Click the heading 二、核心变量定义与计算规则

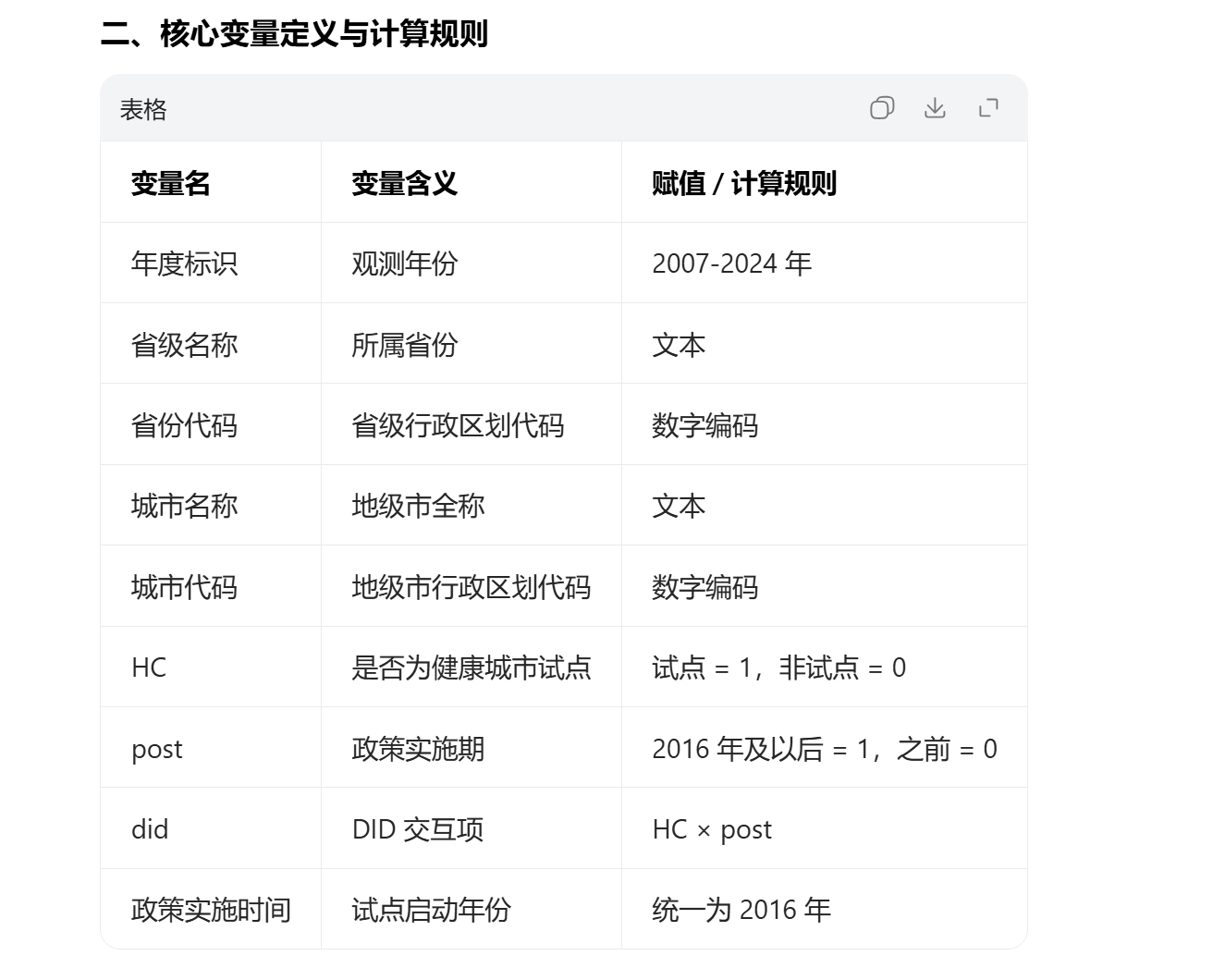click(x=294, y=34)
